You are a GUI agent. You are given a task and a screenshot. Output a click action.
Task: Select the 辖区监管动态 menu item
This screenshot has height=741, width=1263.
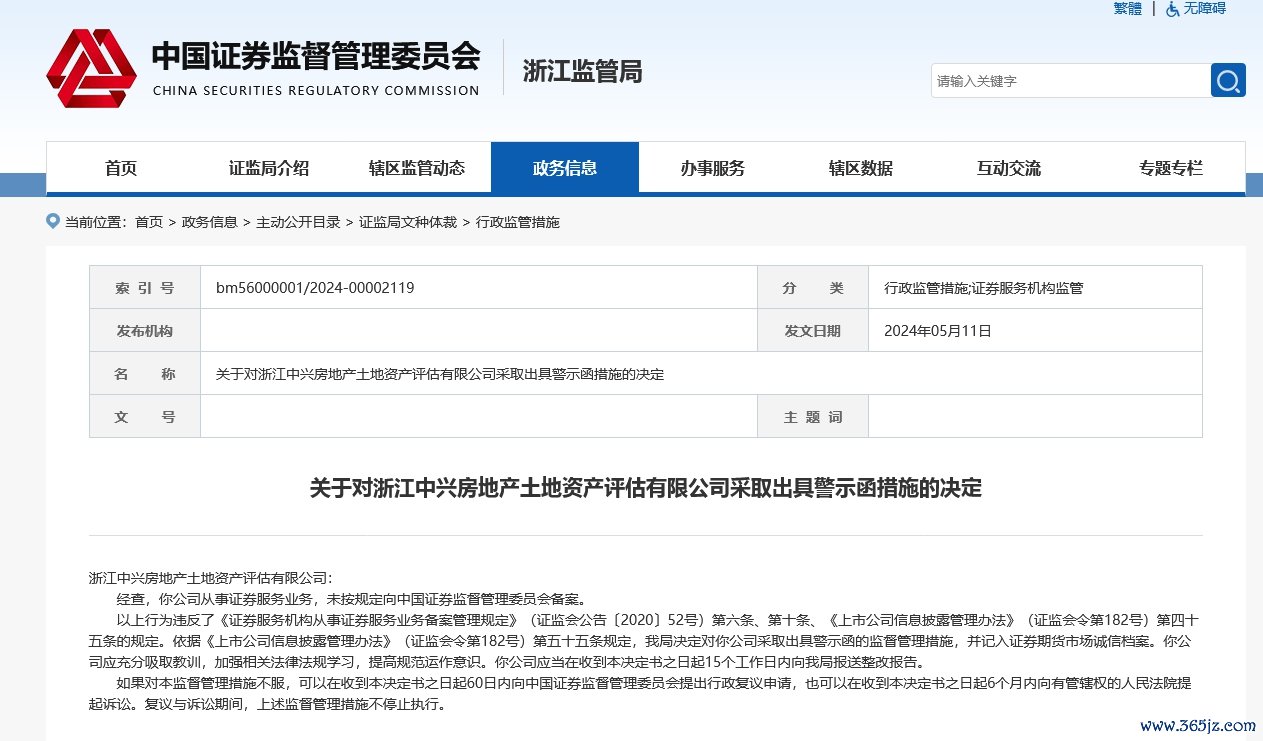tap(417, 168)
